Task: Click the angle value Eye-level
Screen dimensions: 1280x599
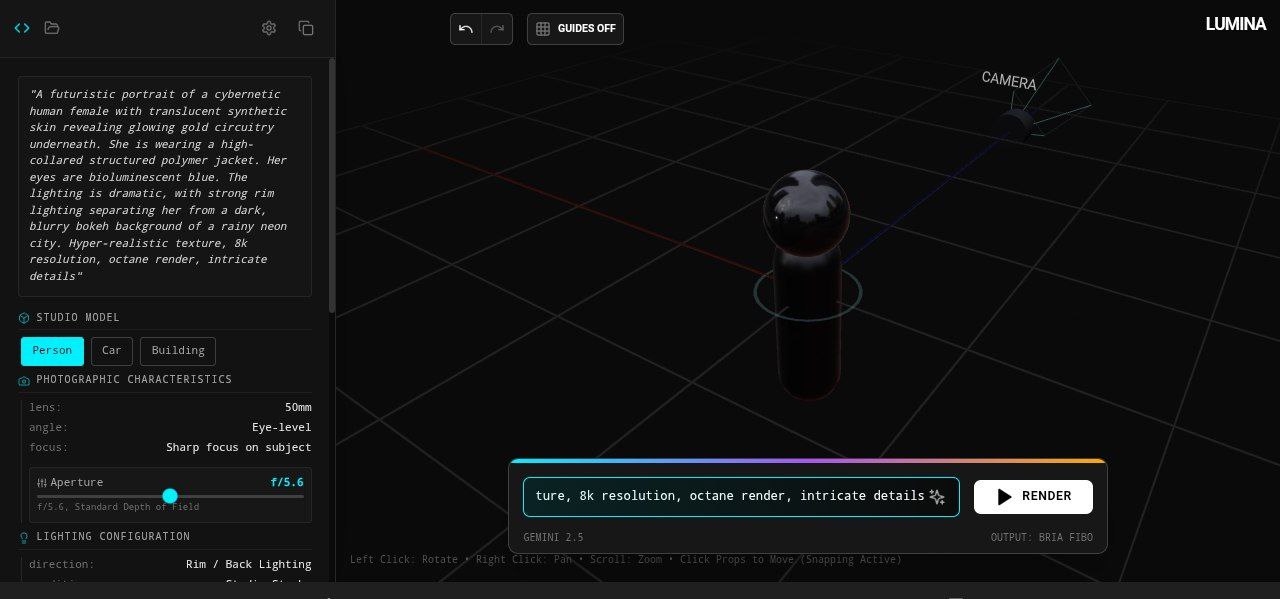Action: tap(281, 428)
